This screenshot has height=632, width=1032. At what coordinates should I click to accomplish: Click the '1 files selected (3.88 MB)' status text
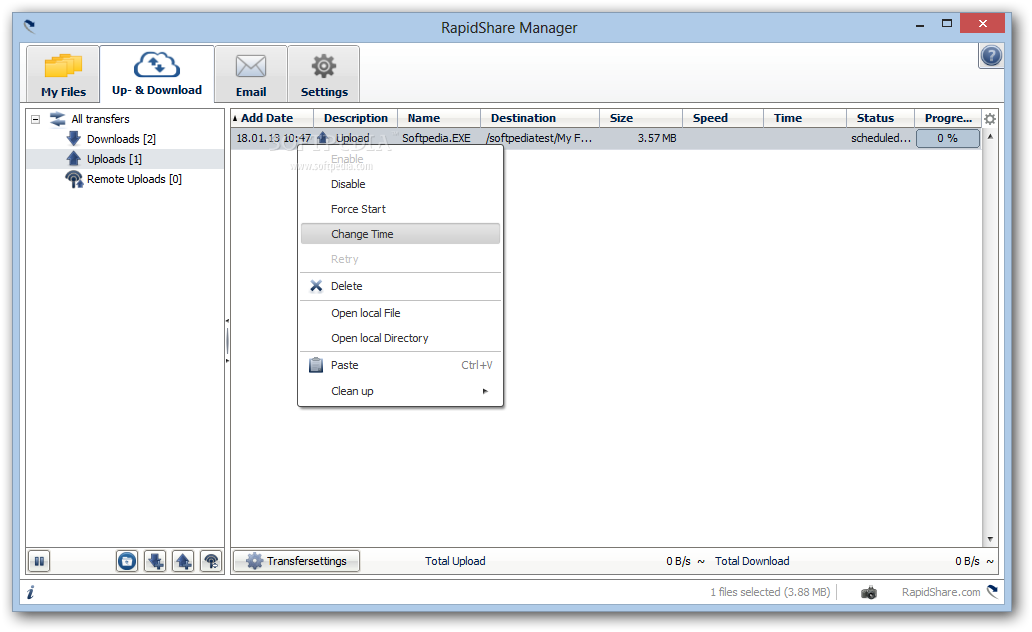coord(770,592)
